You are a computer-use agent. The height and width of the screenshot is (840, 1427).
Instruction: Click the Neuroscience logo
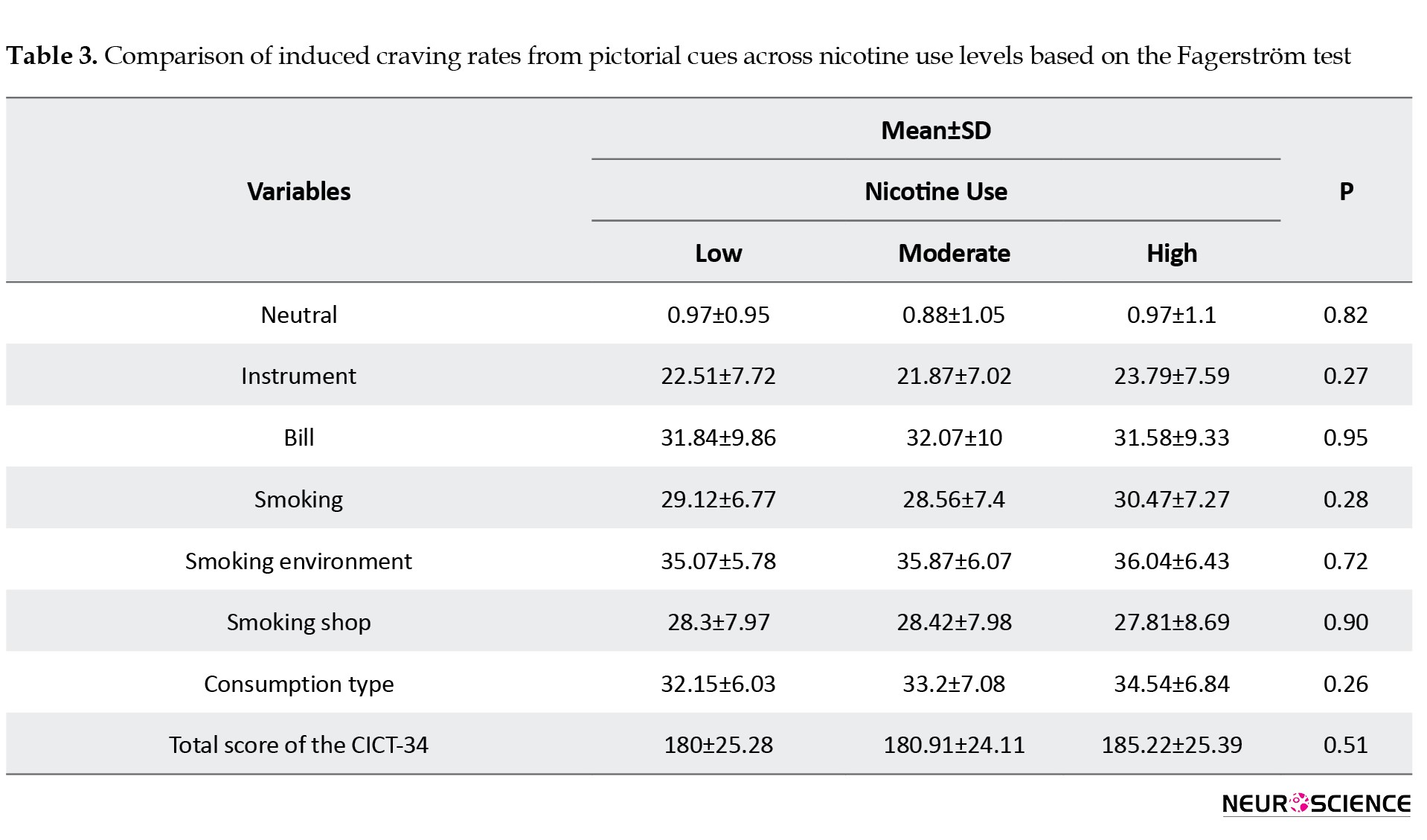pos(1316,804)
